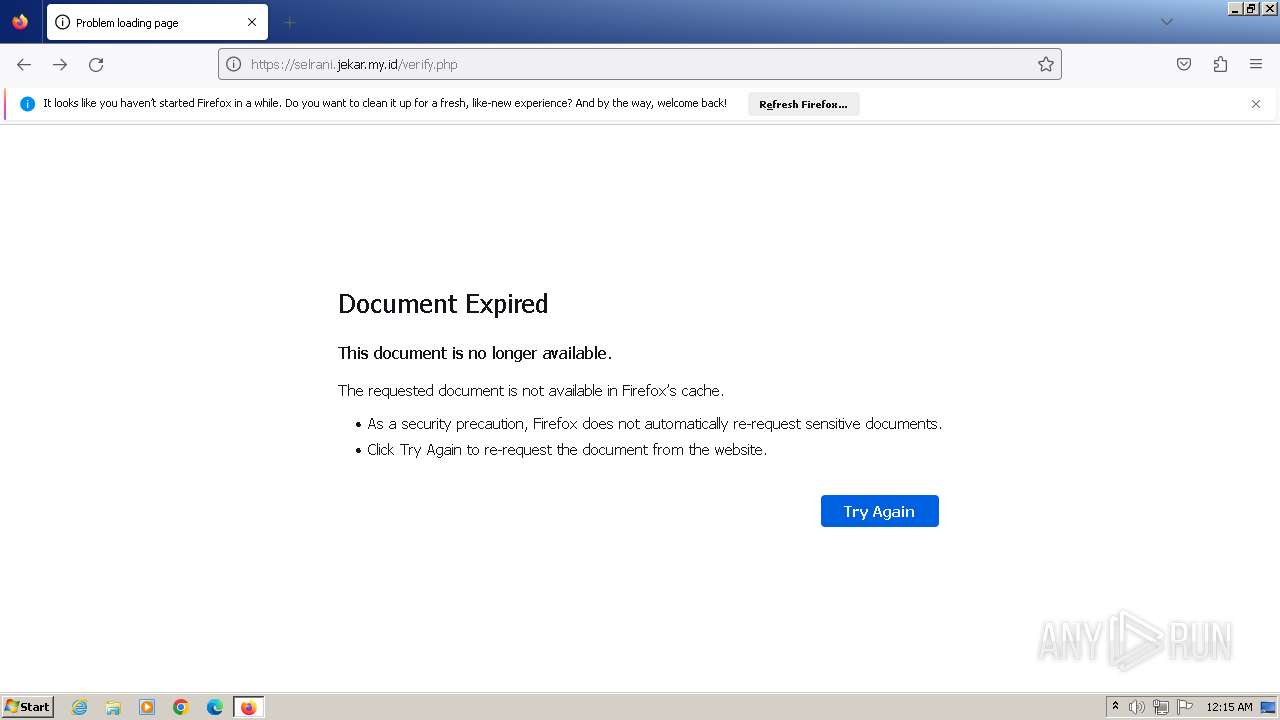Minimize the Firefox window
1280x720 pixels.
click(x=1235, y=8)
